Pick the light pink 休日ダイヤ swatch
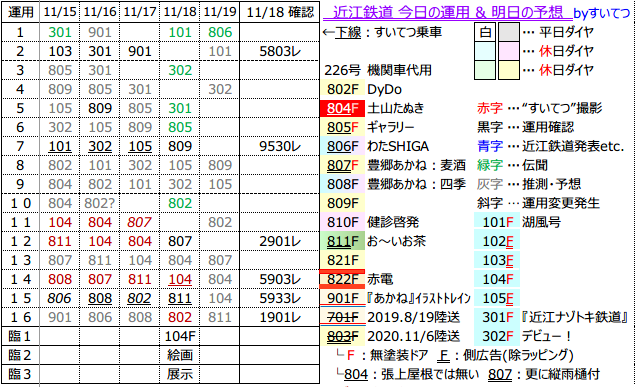Screen dimensions: 635x387 point(509,51)
